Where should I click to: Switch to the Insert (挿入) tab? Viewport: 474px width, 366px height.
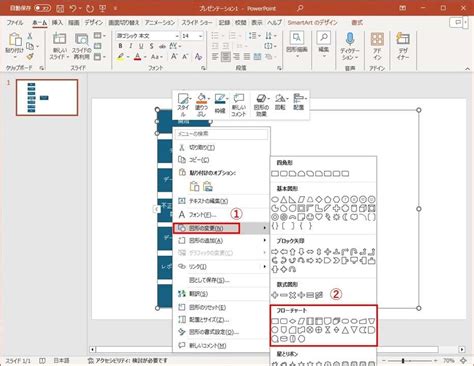pos(57,22)
